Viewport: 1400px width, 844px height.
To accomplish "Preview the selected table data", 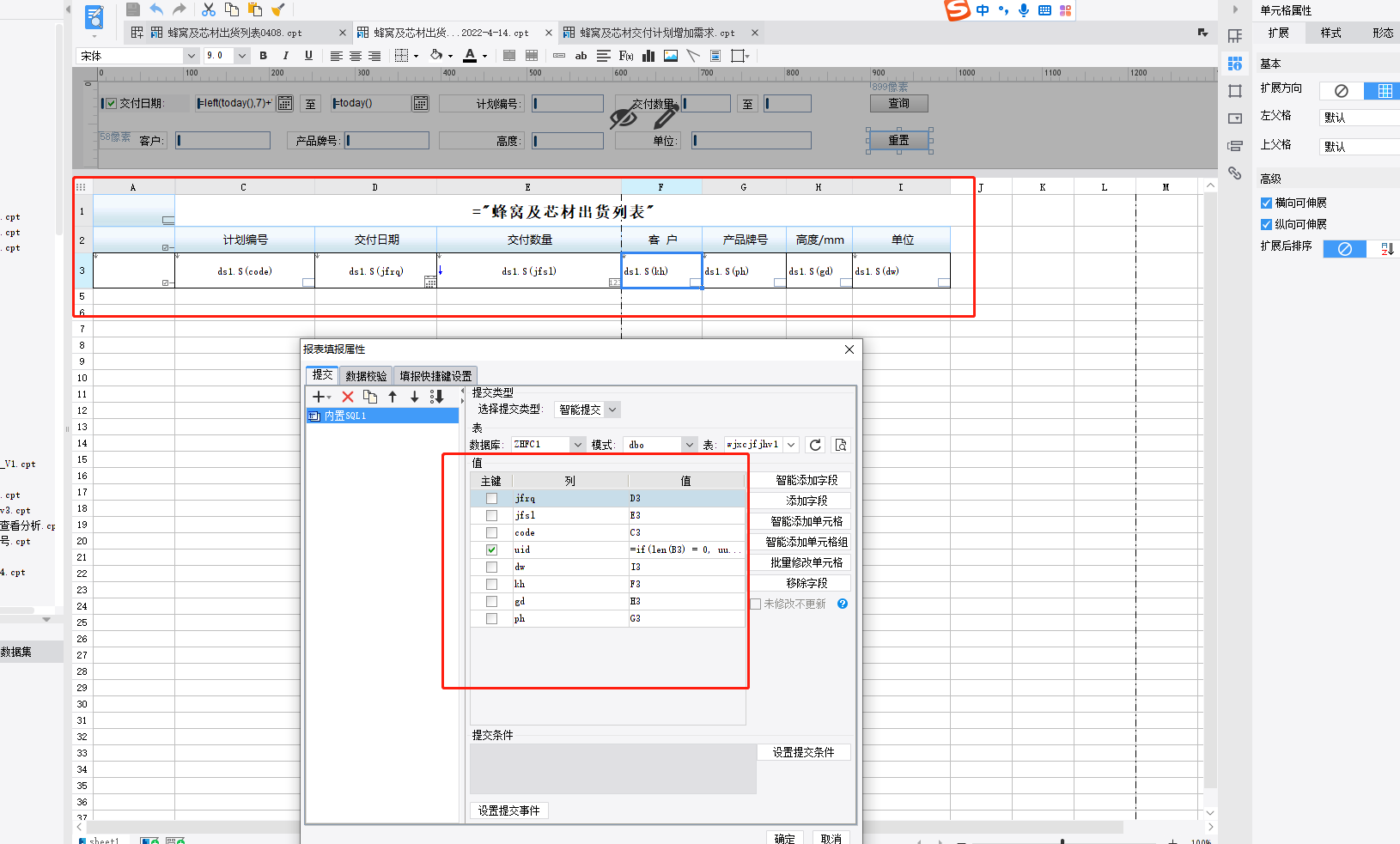I will click(x=841, y=445).
